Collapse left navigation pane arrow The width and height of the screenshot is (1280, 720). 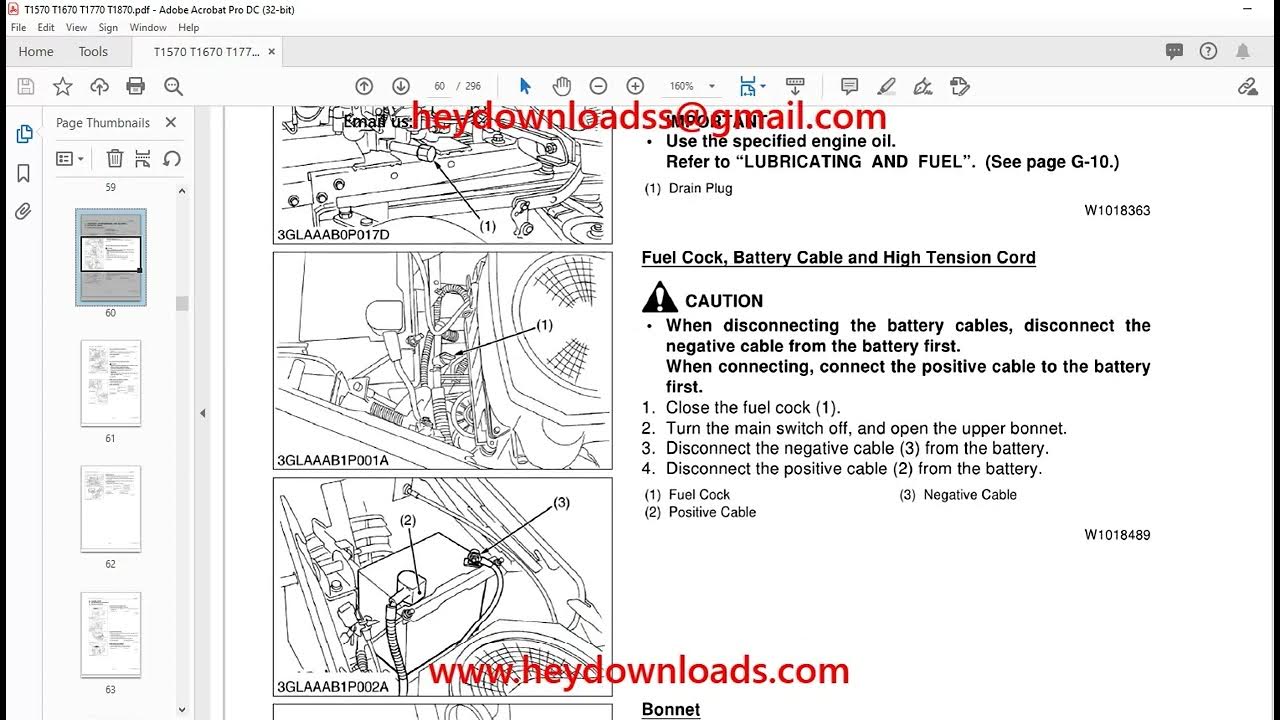(x=202, y=412)
